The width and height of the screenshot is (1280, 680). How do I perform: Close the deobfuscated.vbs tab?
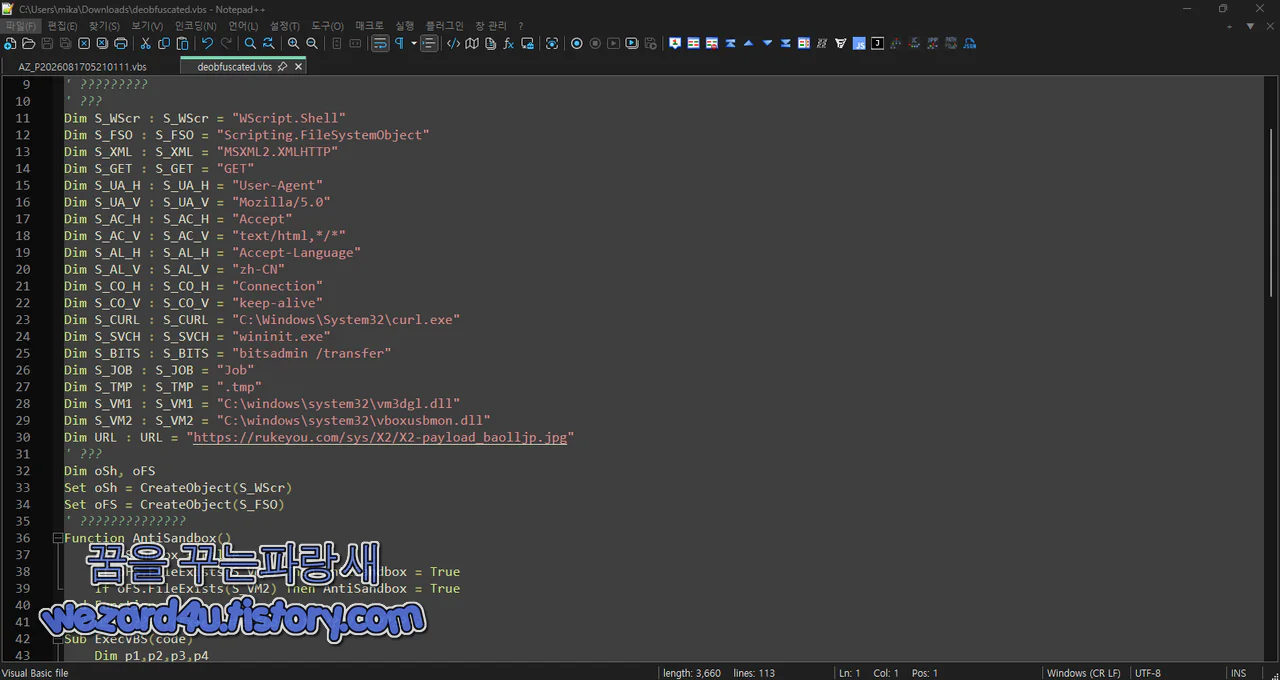point(298,66)
